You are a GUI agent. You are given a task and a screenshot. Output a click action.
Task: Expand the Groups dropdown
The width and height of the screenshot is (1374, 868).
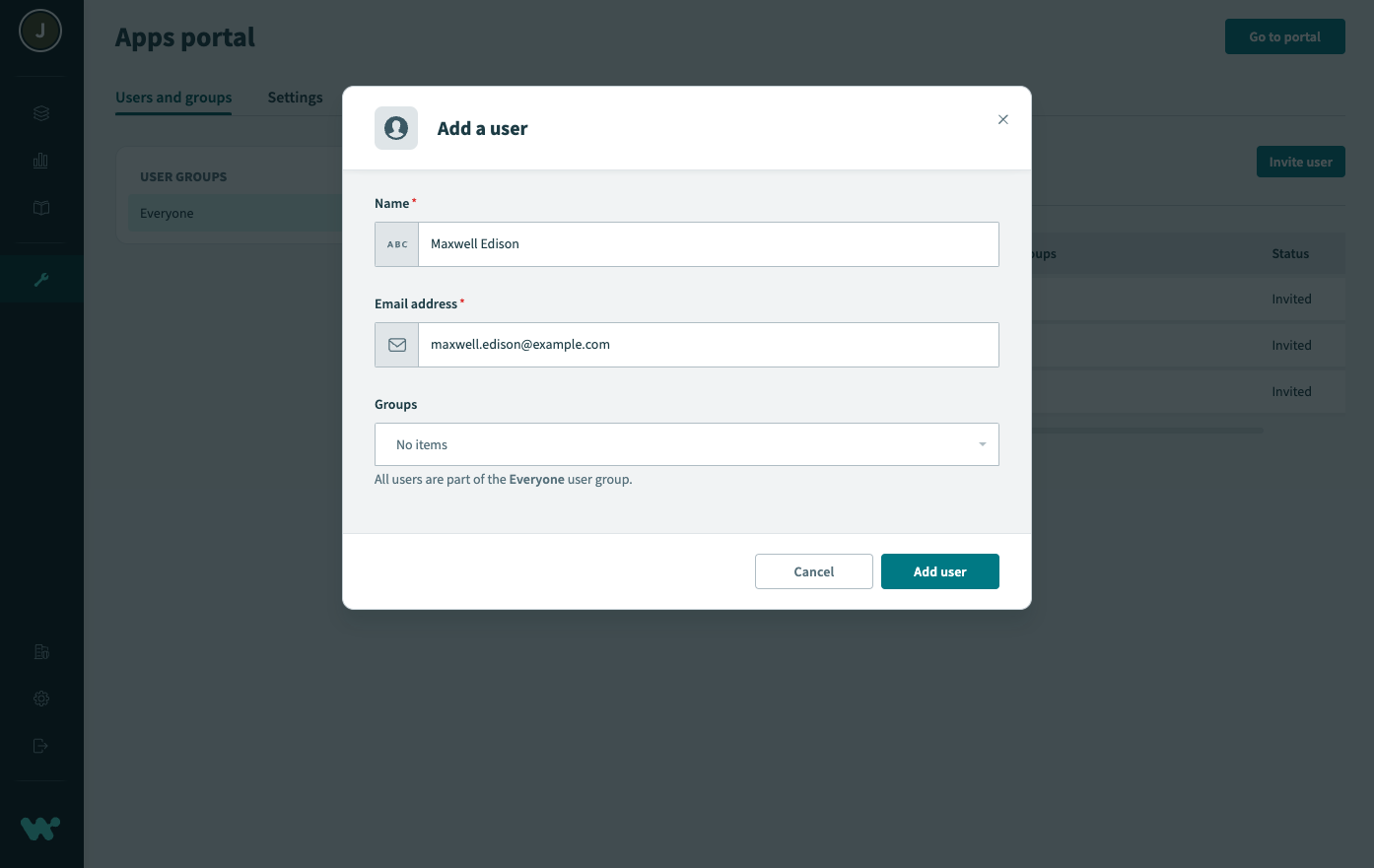click(x=687, y=444)
